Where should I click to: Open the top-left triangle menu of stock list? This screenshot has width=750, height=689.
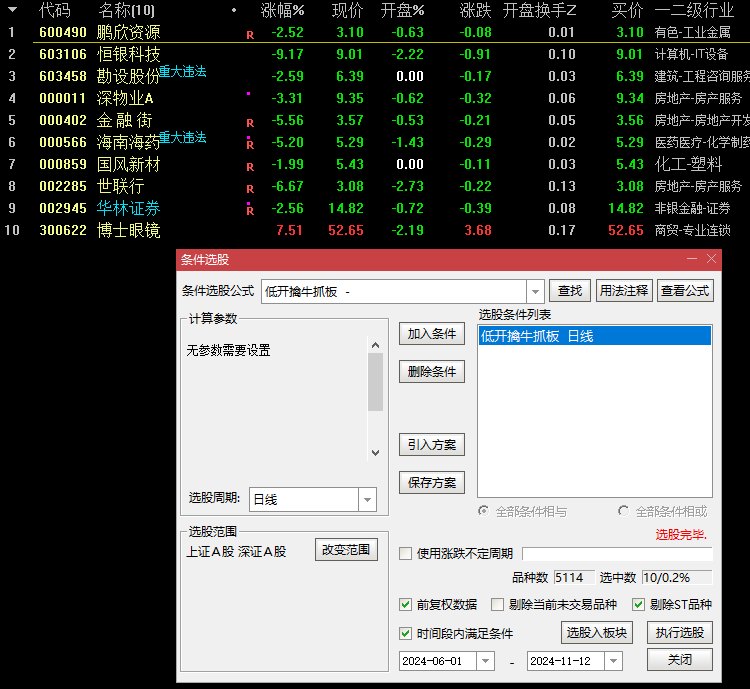click(x=12, y=10)
